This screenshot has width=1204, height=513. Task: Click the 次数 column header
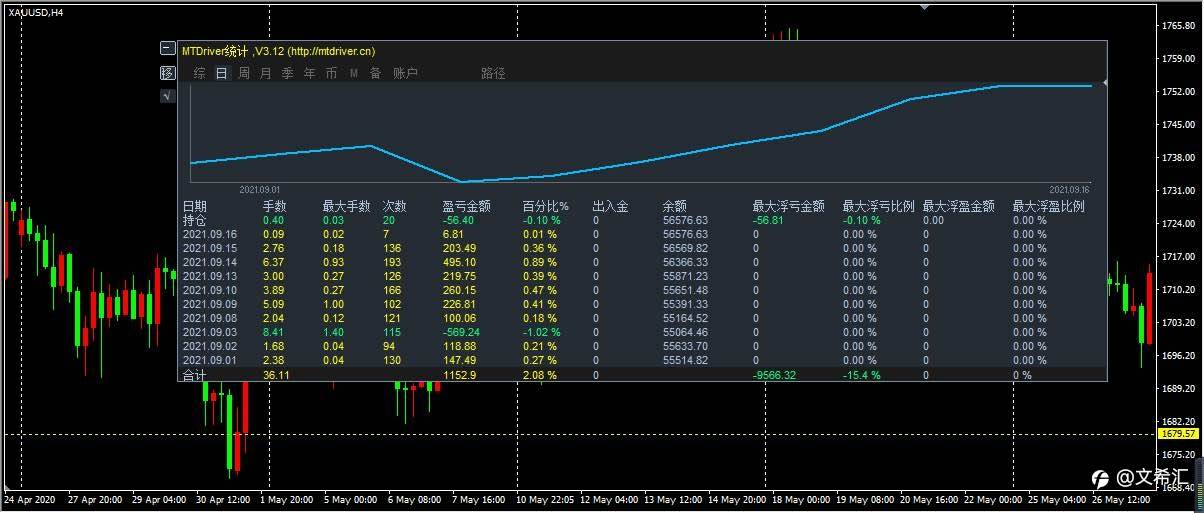pos(395,207)
